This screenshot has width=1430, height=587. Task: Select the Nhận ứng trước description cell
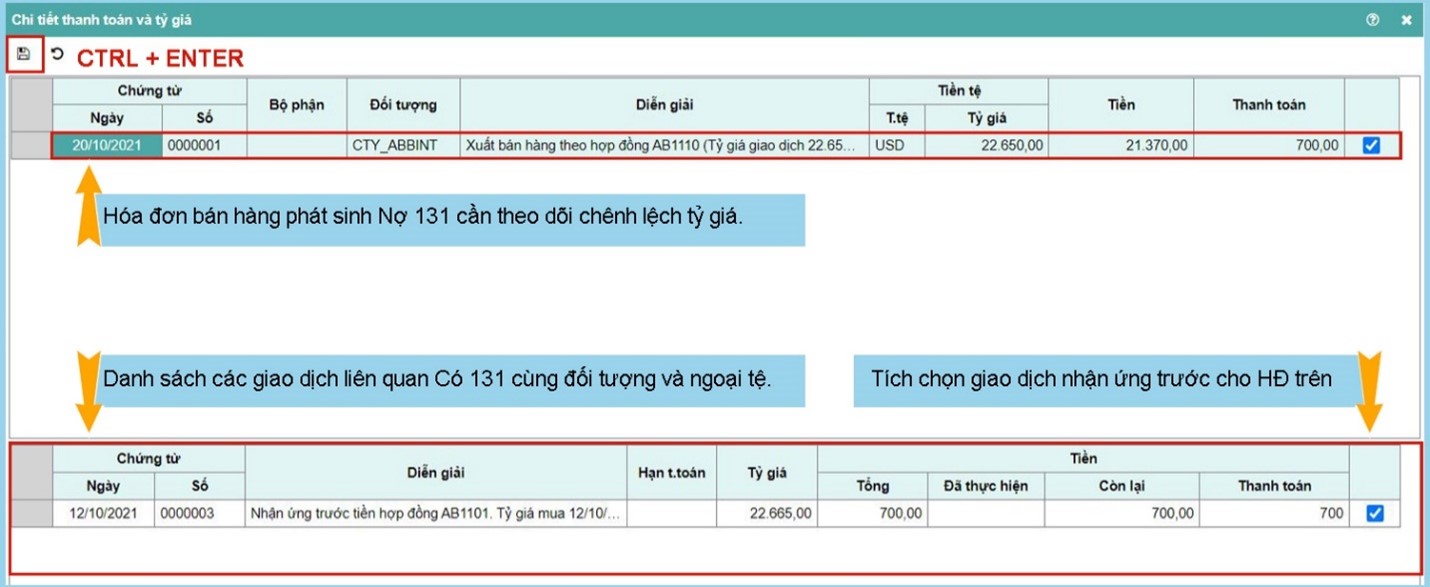point(435,514)
